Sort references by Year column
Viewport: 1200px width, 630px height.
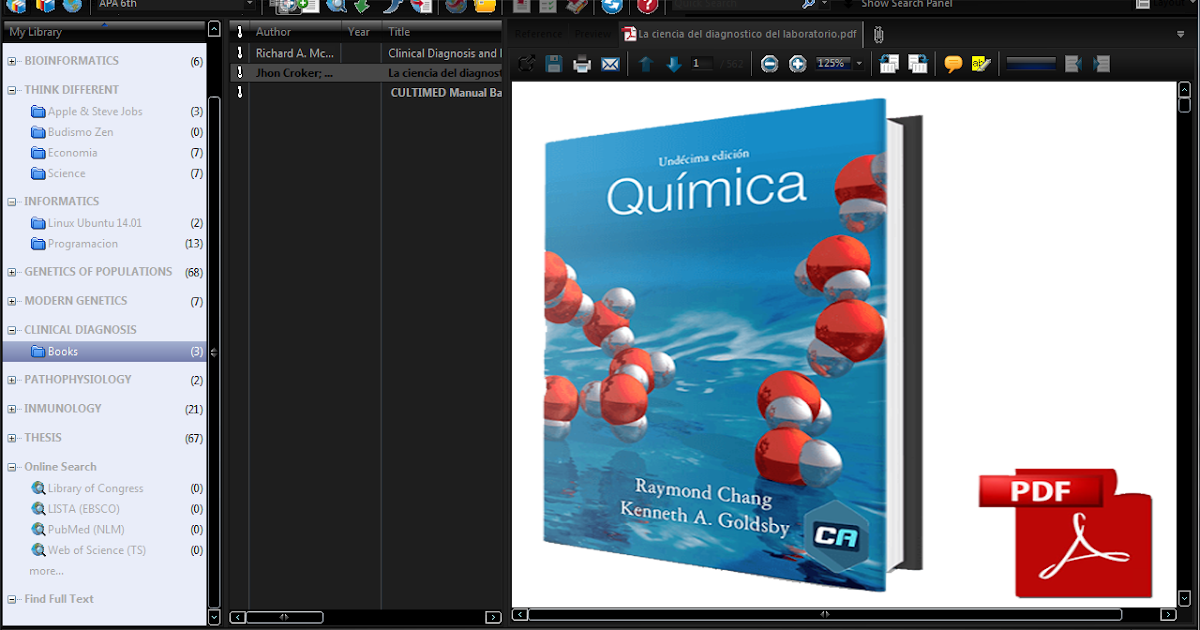tap(362, 32)
